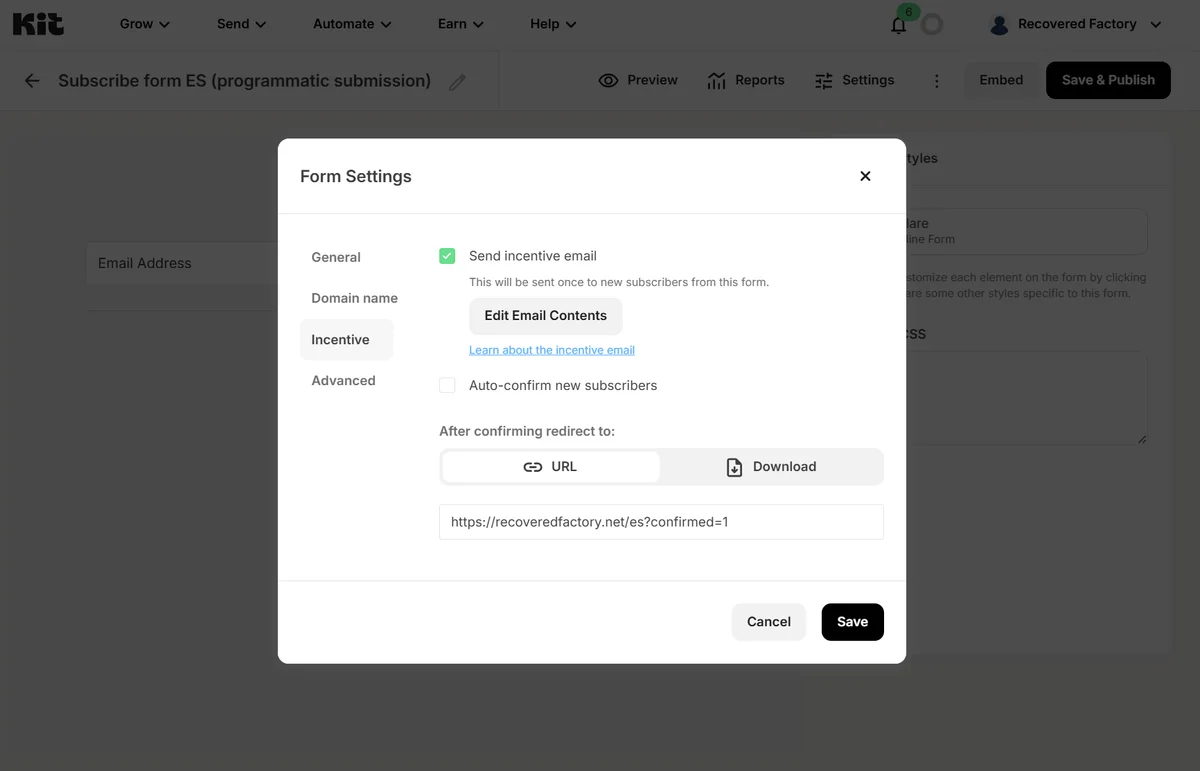Expand the Recovered Factory account menu
The width and height of the screenshot is (1200, 771).
coord(1074,24)
